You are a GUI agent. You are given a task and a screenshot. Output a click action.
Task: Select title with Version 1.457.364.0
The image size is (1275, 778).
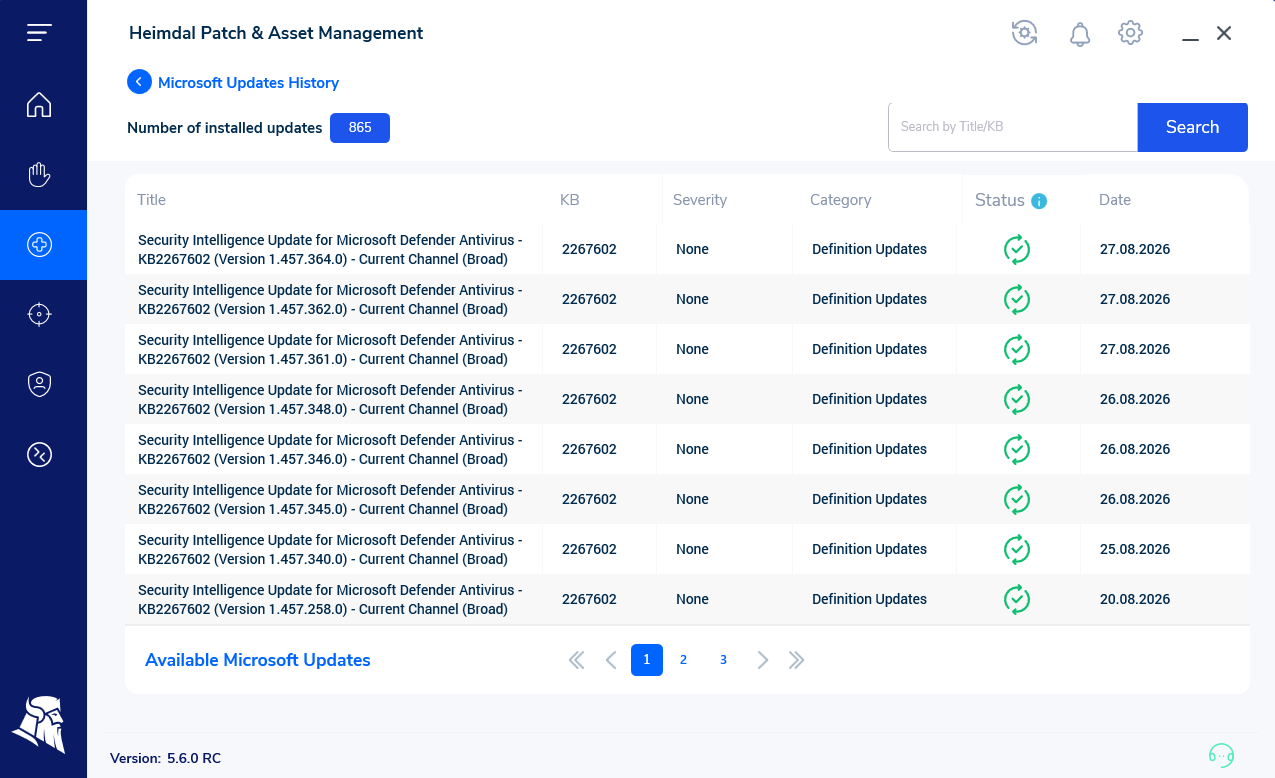click(330, 249)
